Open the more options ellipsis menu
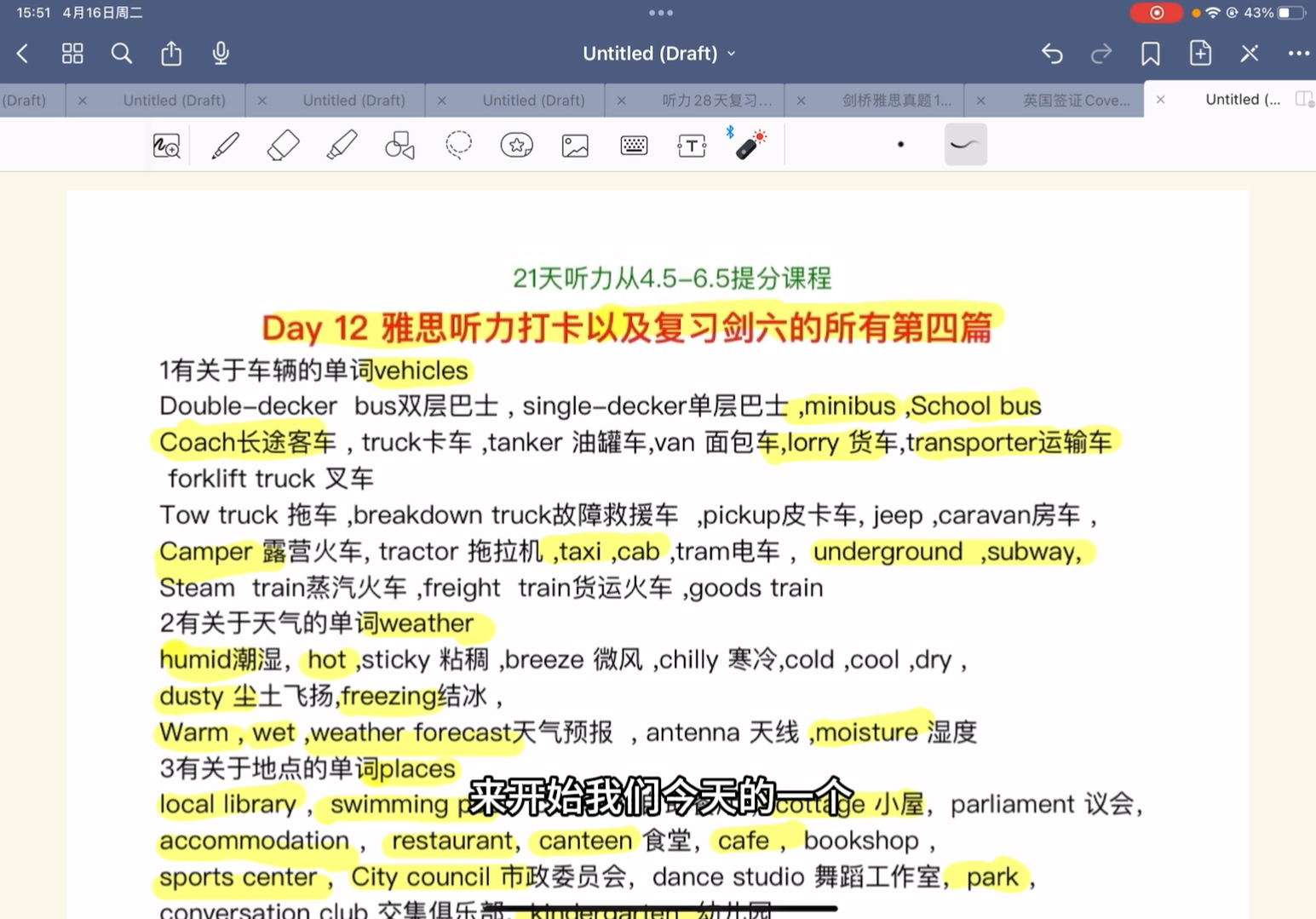This screenshot has width=1316, height=919. (1299, 54)
